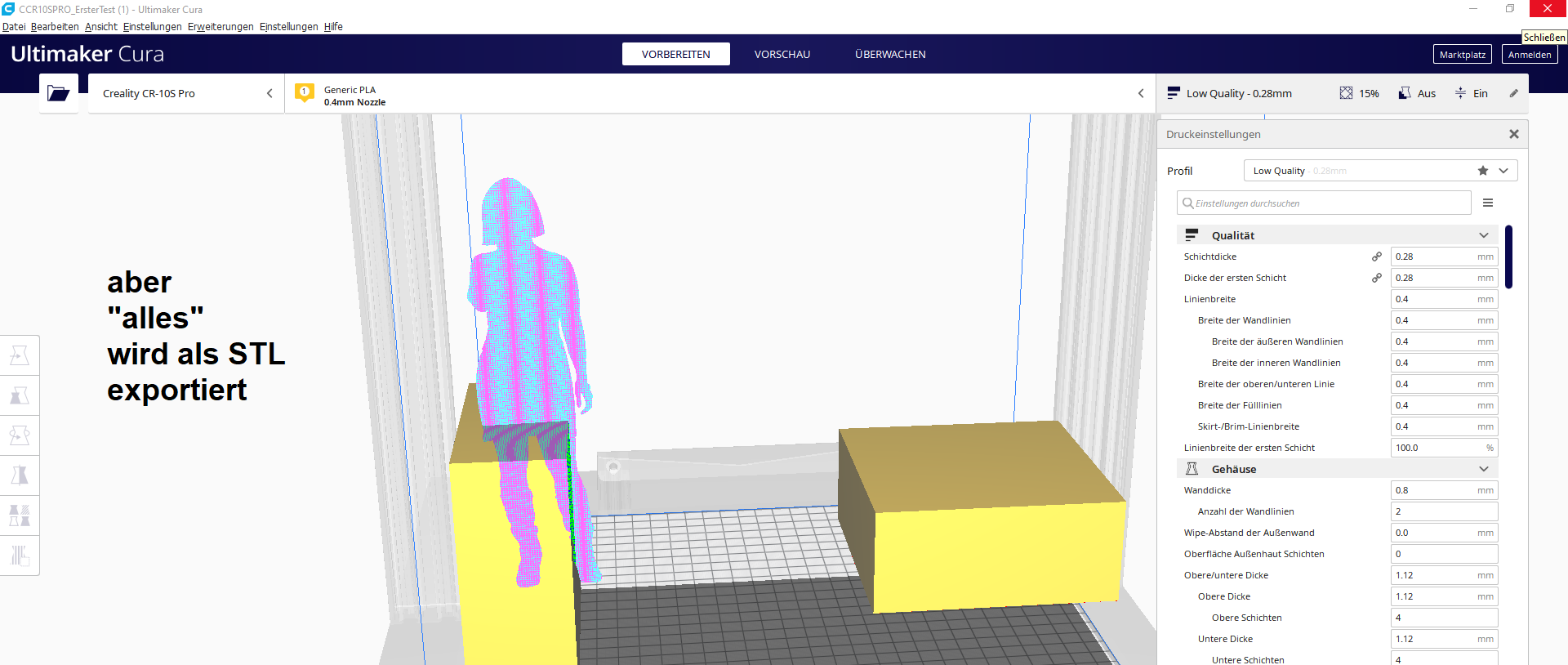
Task: Toggle link icon for Dicke der ersten Schicht
Action: [1376, 278]
